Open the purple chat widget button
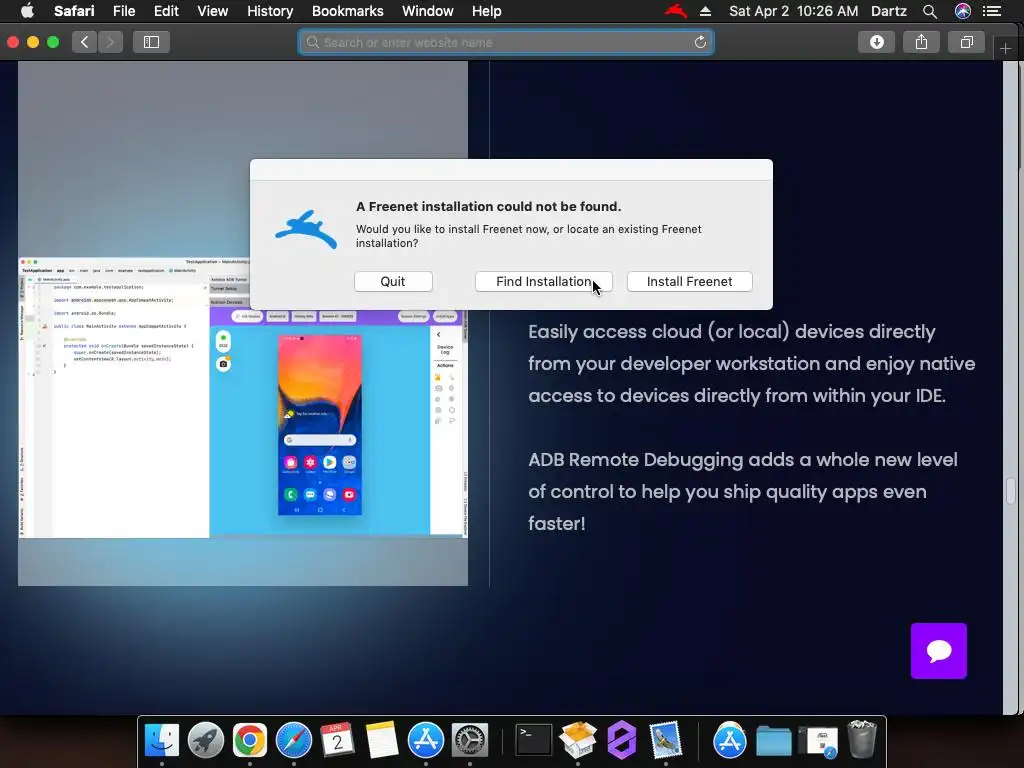This screenshot has height=768, width=1024. (x=938, y=650)
